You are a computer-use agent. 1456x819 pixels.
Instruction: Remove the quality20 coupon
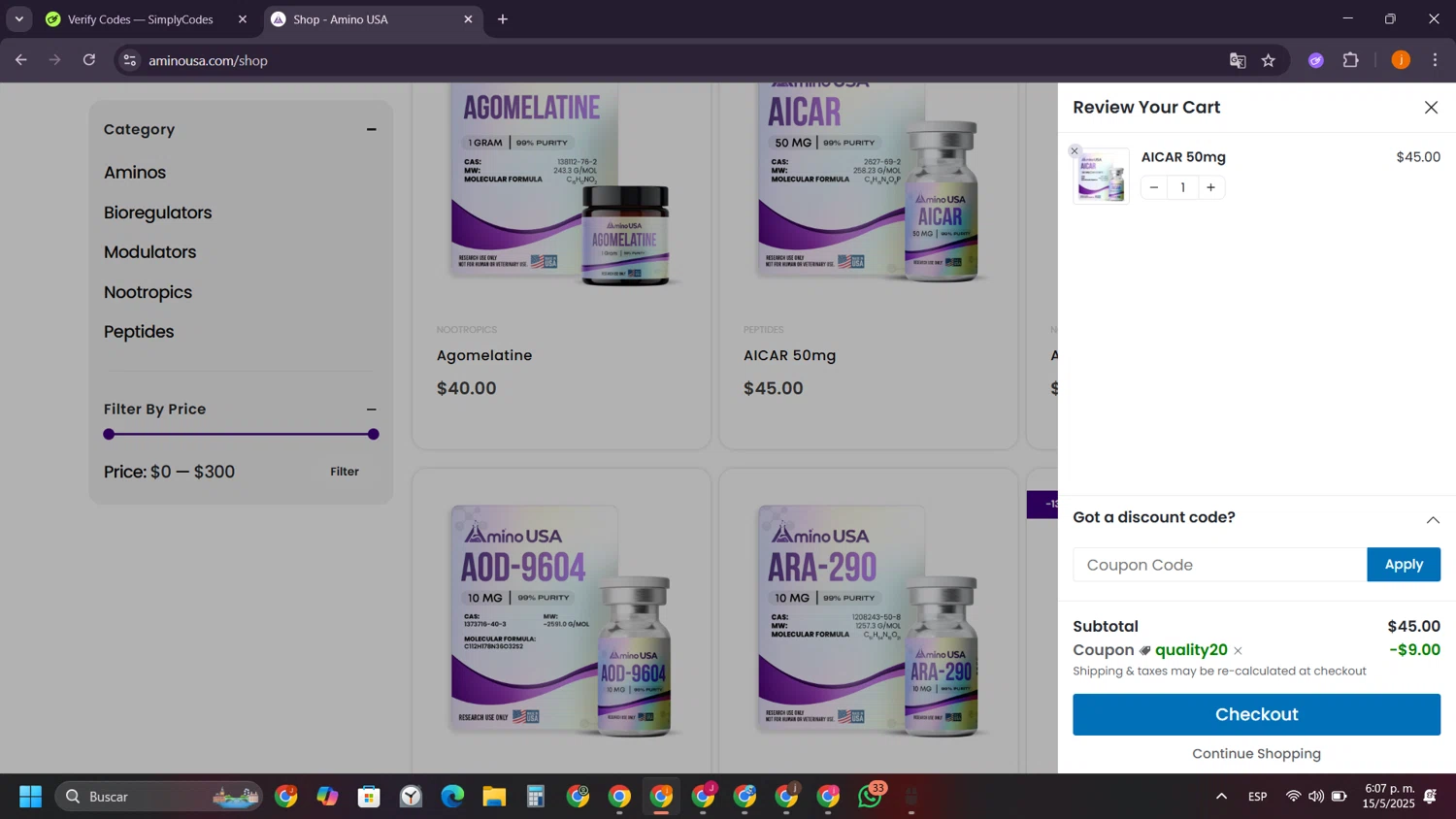click(1238, 651)
